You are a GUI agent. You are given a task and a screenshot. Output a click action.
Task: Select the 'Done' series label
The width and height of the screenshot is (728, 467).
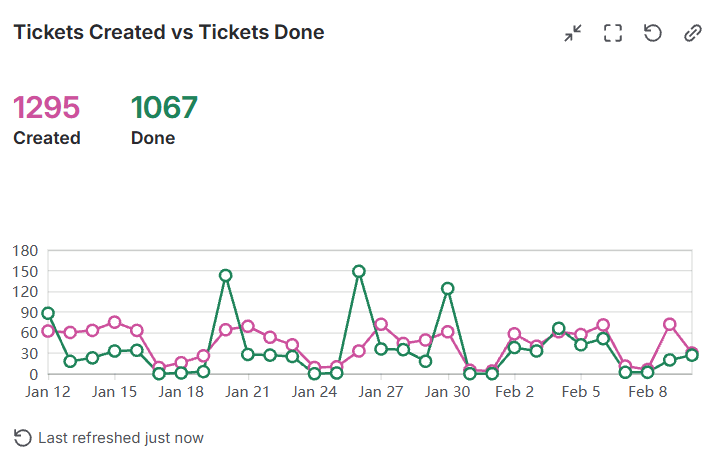pyautogui.click(x=153, y=138)
